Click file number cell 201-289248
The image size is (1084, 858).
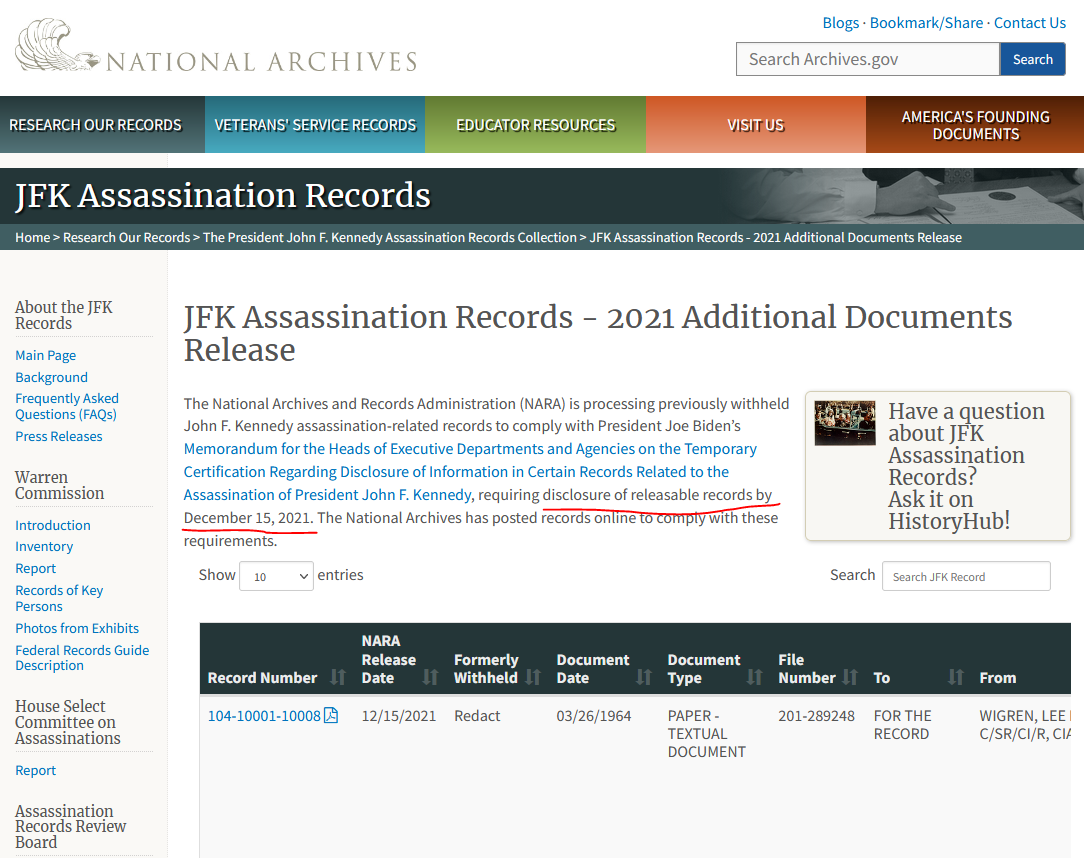[x=816, y=716]
